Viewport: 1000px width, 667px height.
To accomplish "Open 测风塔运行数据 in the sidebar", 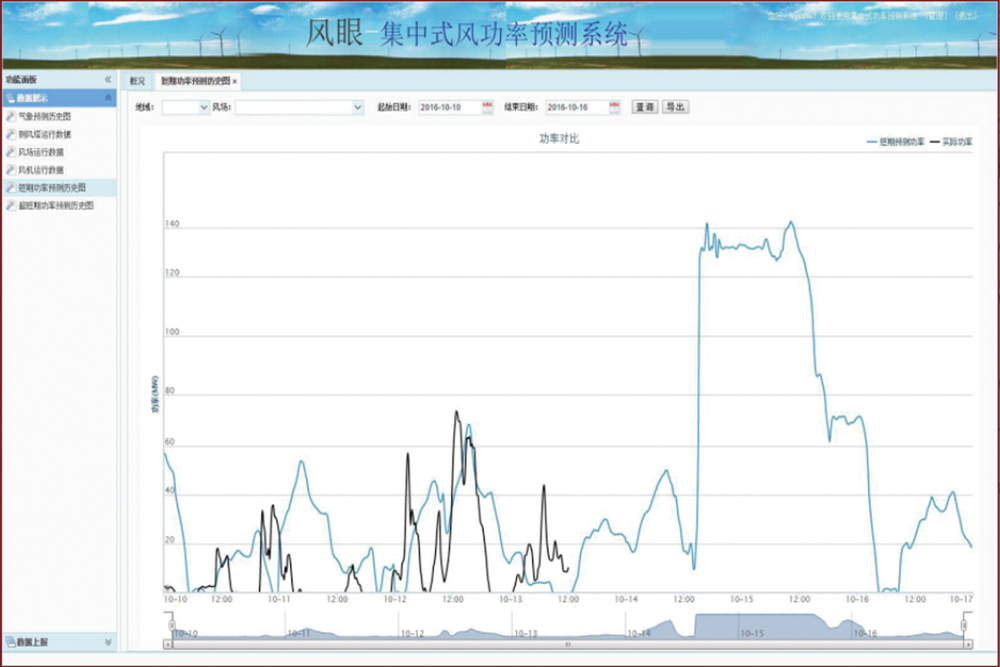I will pyautogui.click(x=44, y=134).
